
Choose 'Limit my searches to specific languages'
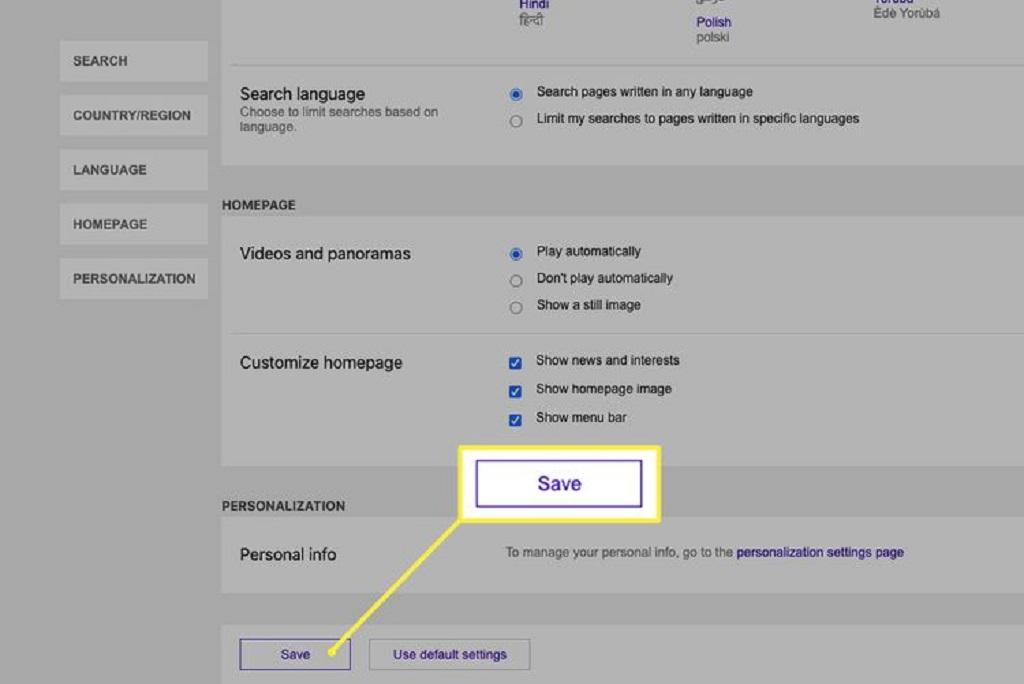[516, 121]
